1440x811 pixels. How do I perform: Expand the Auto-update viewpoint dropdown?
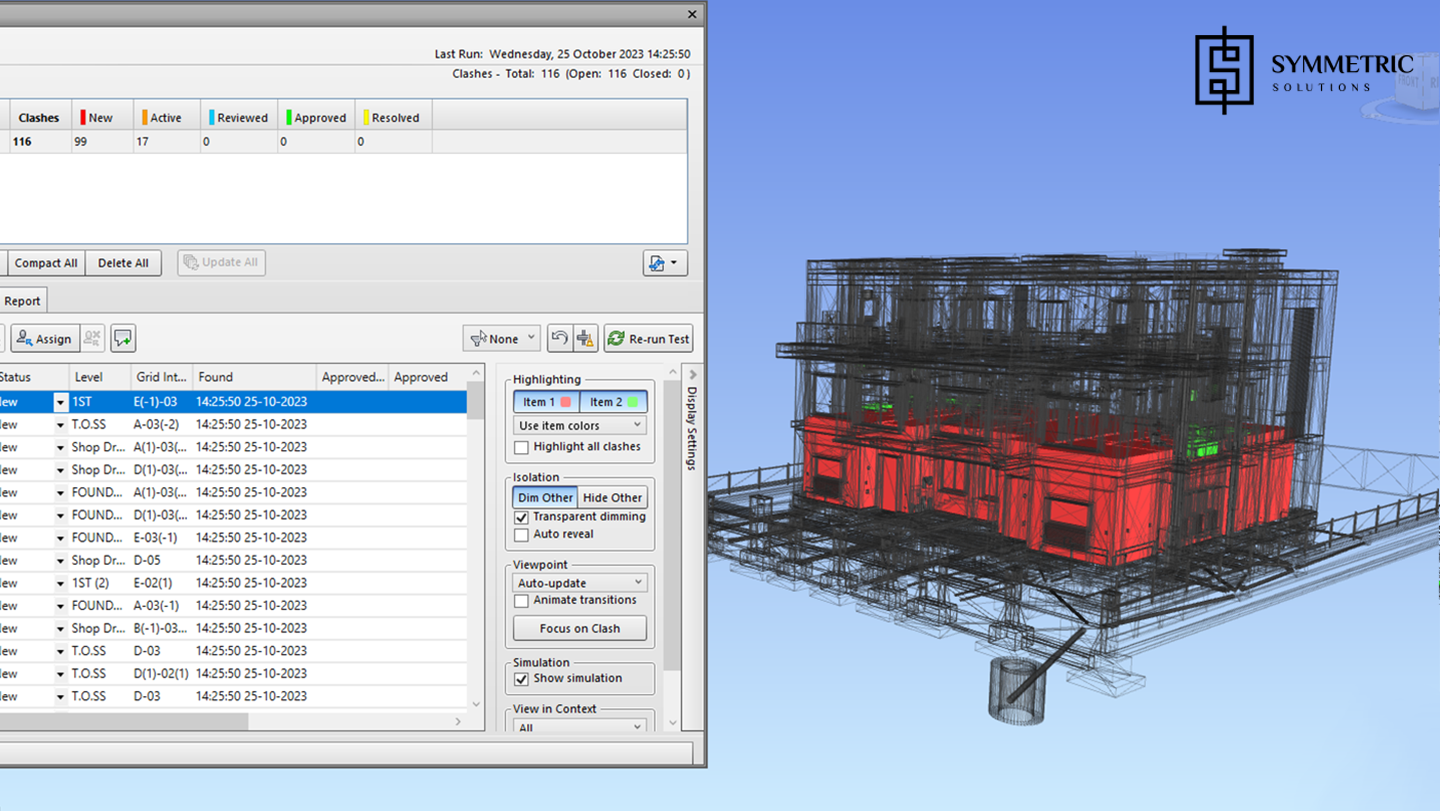579,583
